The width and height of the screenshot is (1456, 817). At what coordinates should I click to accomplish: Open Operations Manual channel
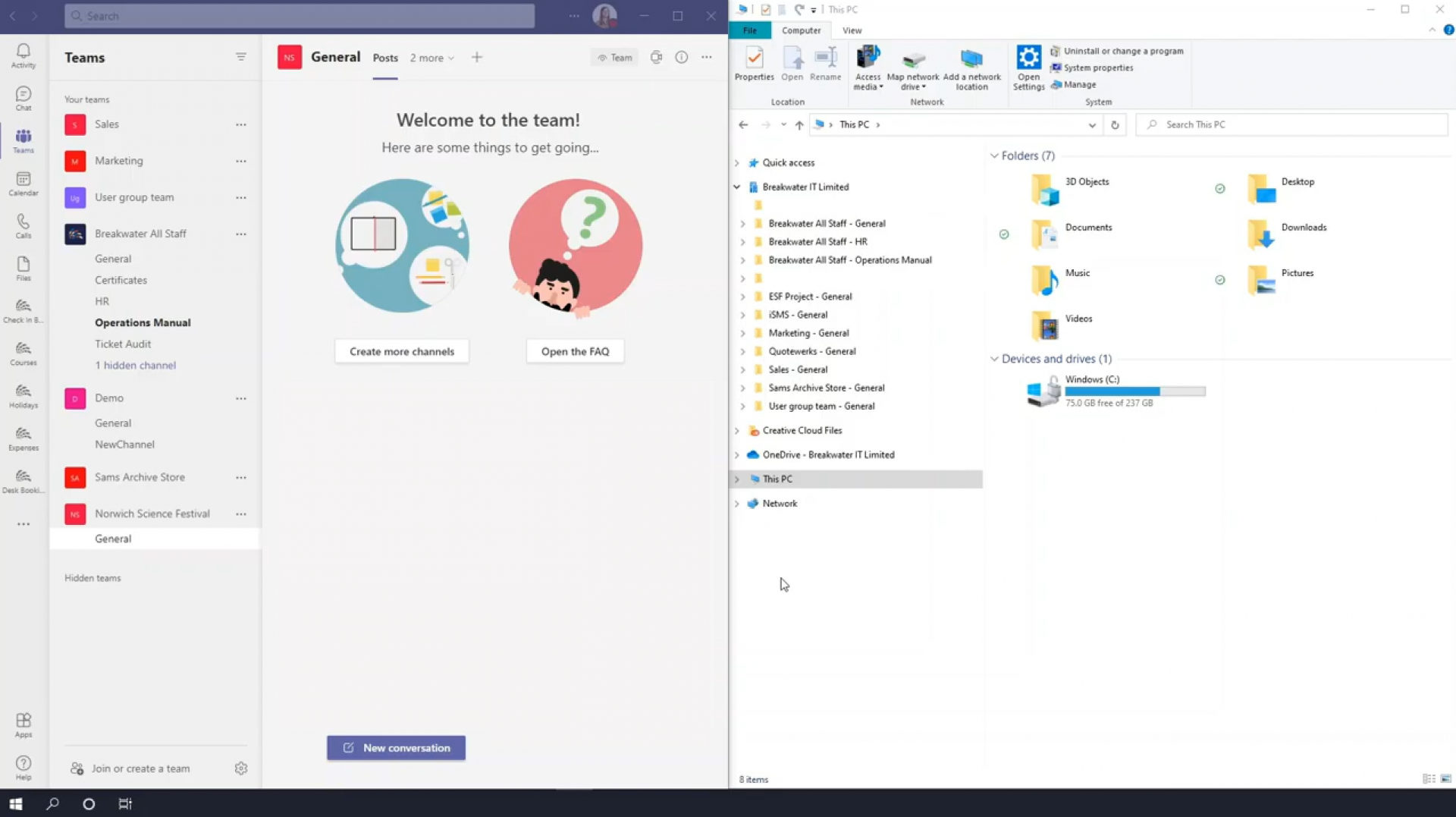[x=143, y=322]
